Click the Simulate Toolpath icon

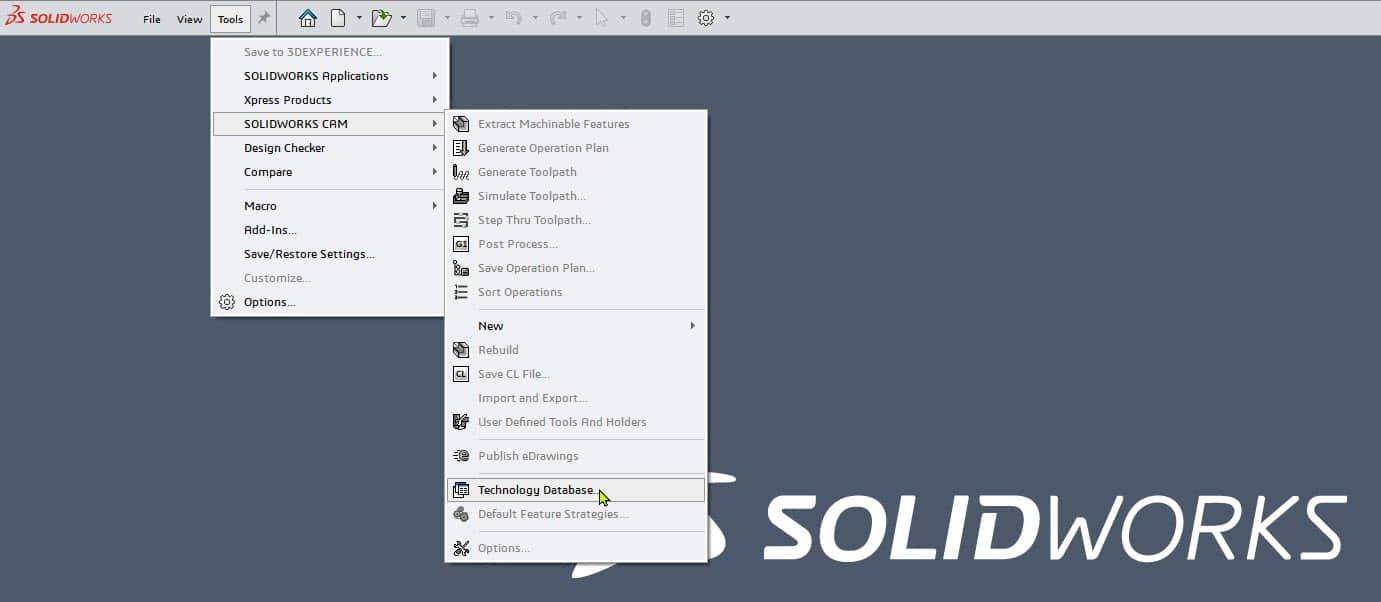[461, 196]
